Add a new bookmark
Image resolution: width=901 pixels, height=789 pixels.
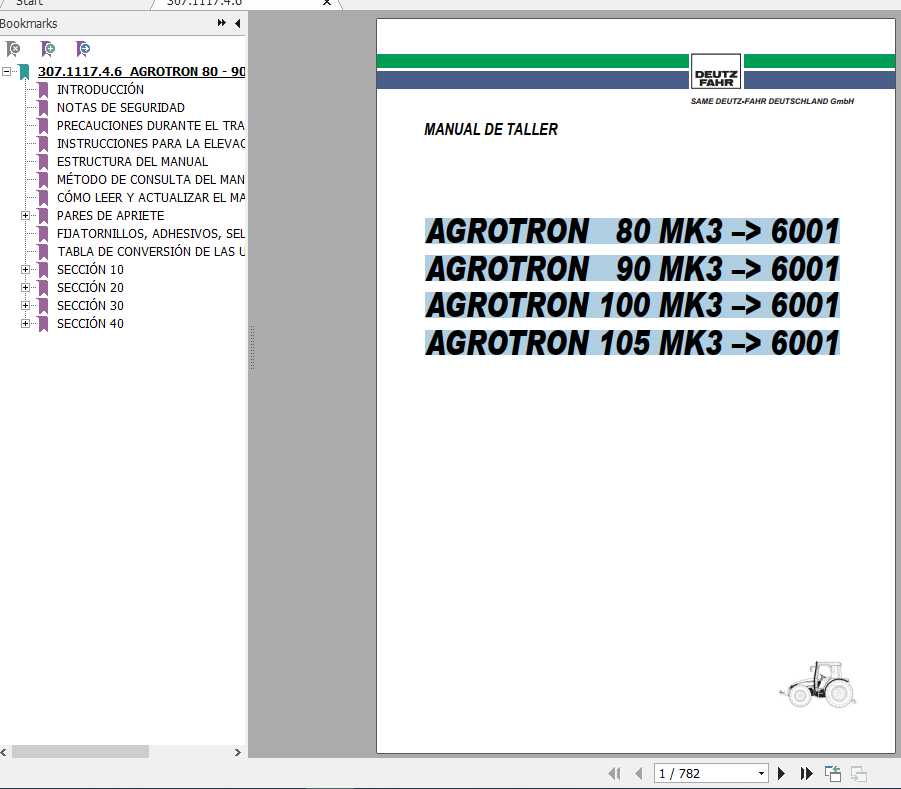click(48, 48)
